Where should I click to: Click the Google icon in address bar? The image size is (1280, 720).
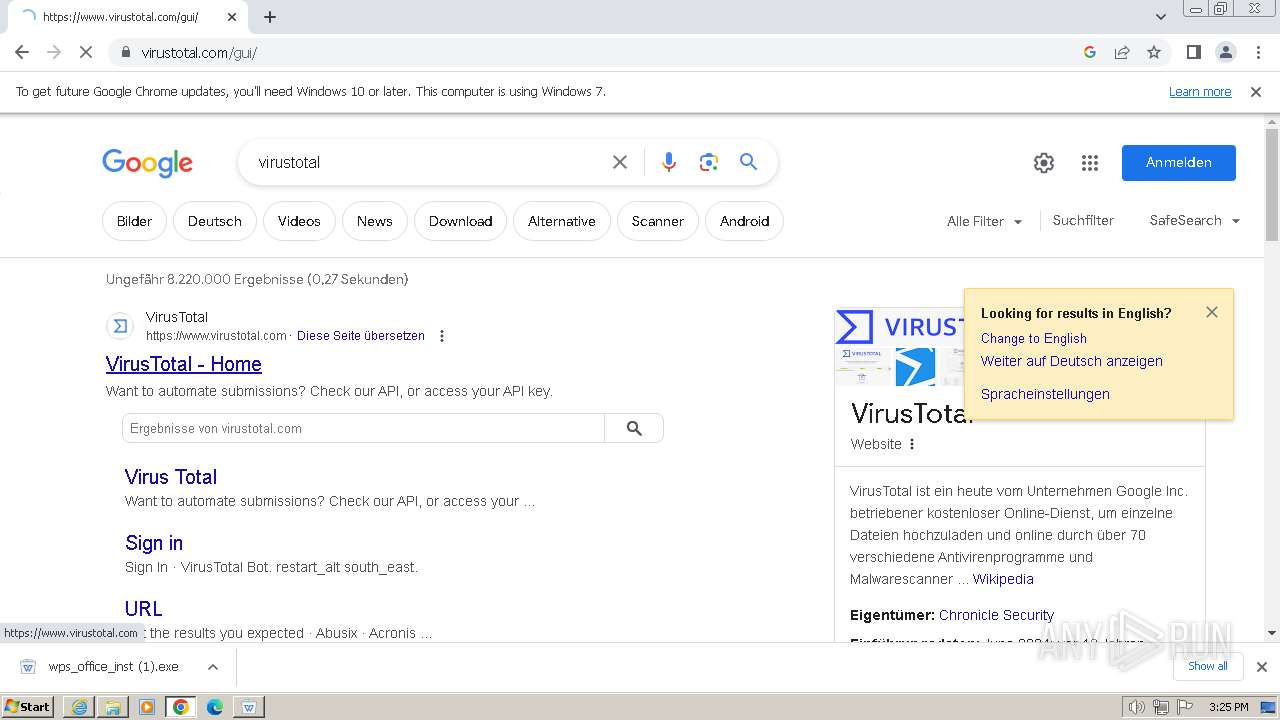[x=1090, y=52]
